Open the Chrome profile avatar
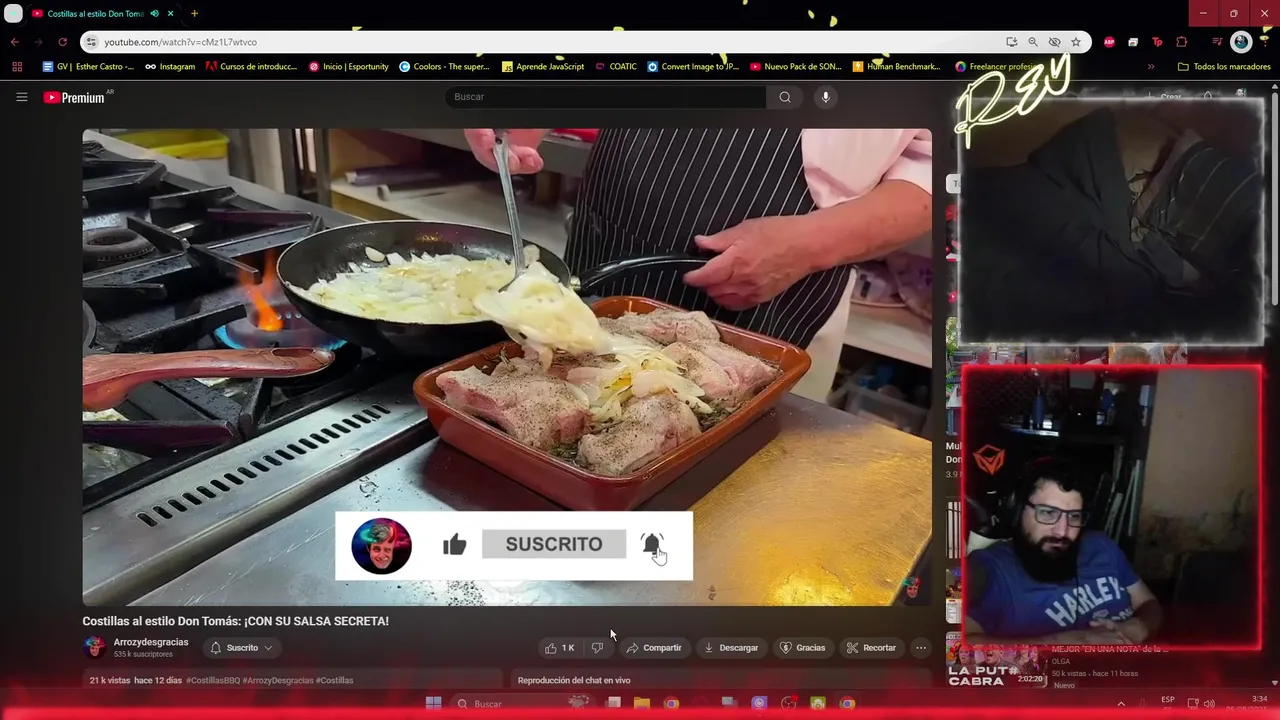The image size is (1280, 720). (1241, 42)
